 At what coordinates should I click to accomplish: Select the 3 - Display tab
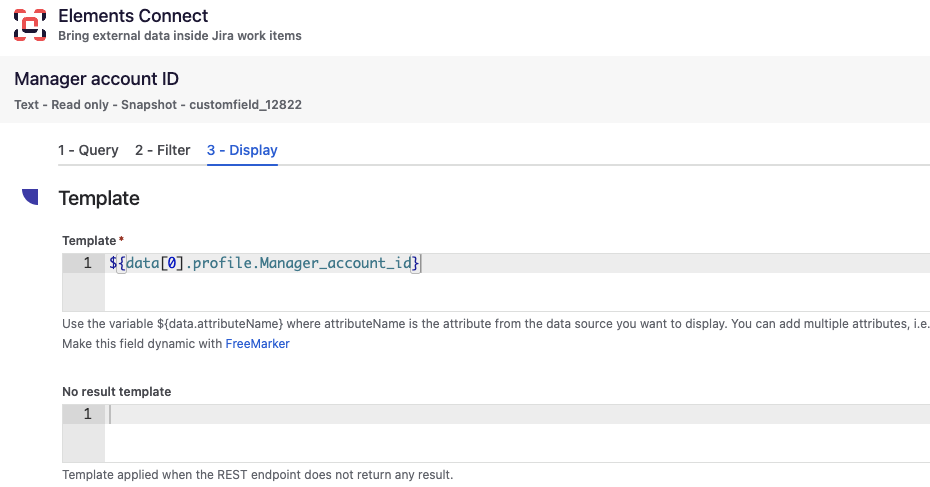pyautogui.click(x=242, y=150)
